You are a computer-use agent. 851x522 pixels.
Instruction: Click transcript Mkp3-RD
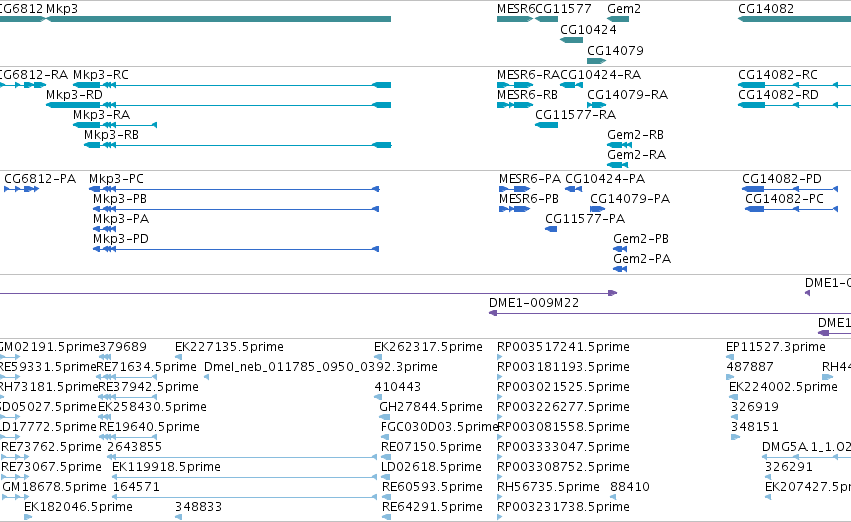point(219,105)
